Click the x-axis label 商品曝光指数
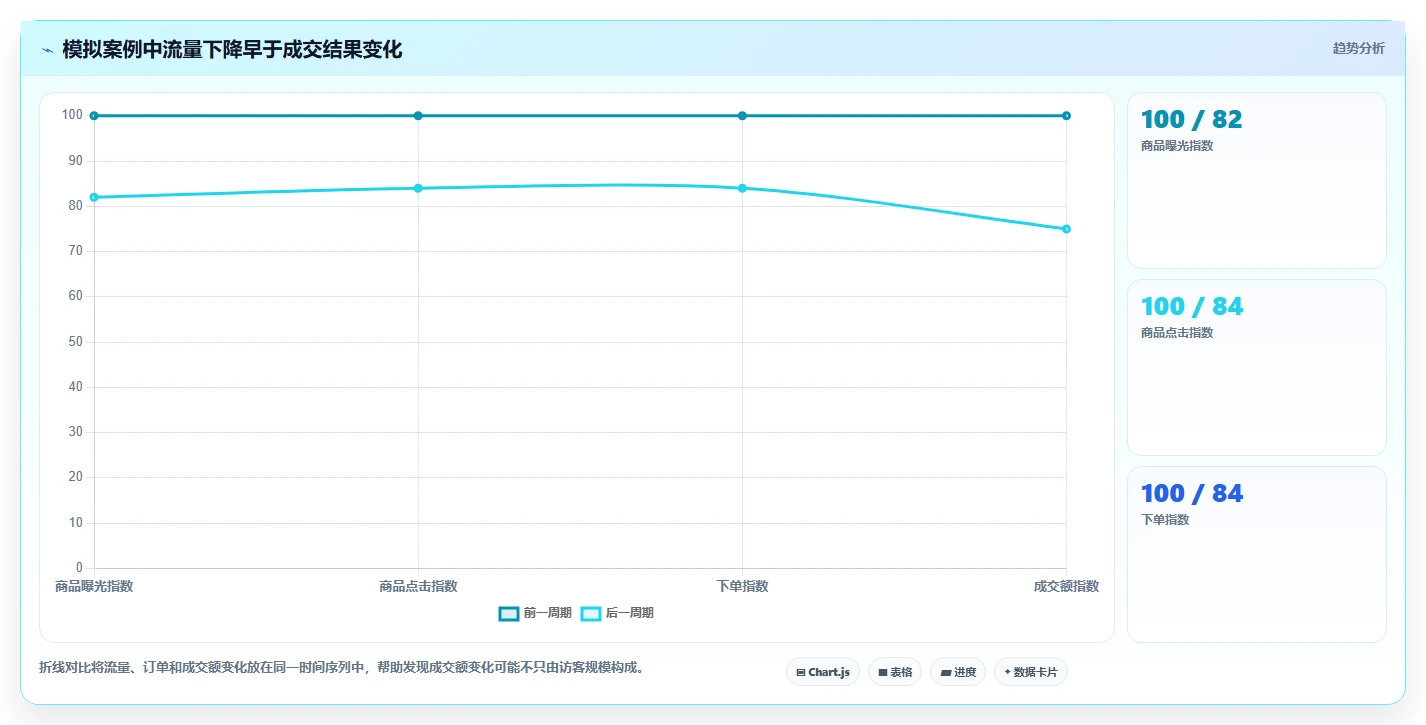This screenshot has width=1426, height=725. (94, 586)
